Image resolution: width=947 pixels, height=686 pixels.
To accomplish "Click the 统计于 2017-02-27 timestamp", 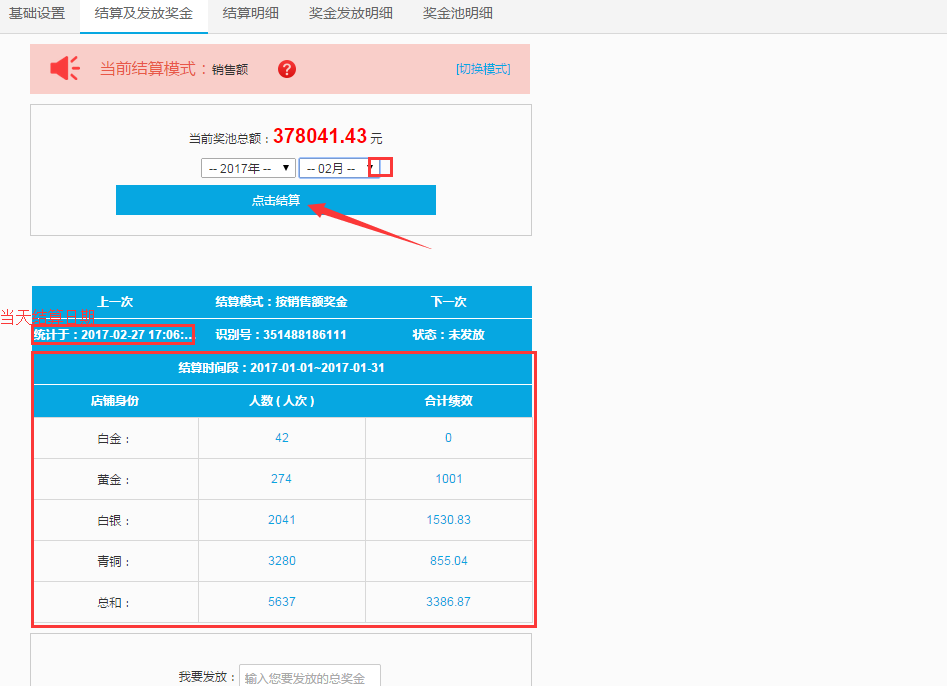I will 113,335.
